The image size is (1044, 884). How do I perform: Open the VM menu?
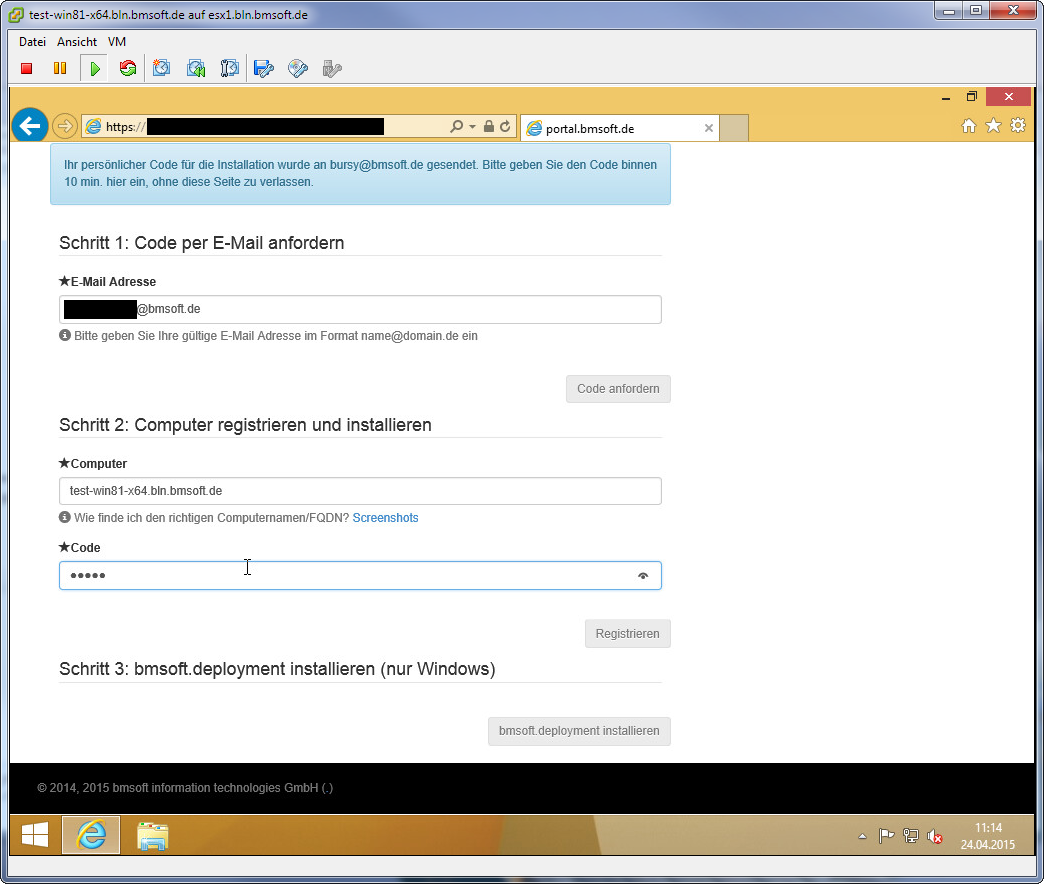pyautogui.click(x=117, y=41)
